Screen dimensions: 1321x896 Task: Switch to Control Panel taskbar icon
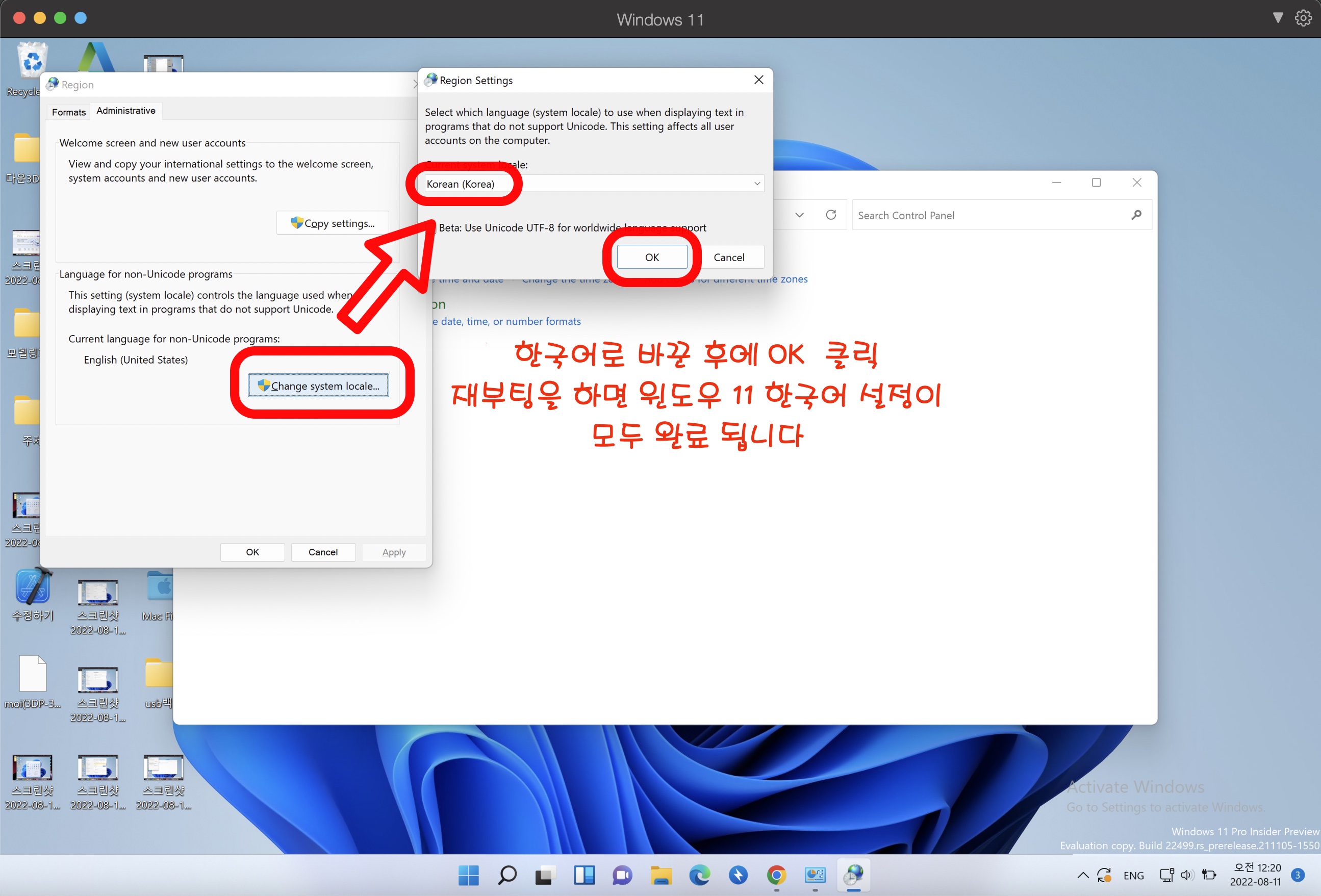click(x=815, y=875)
